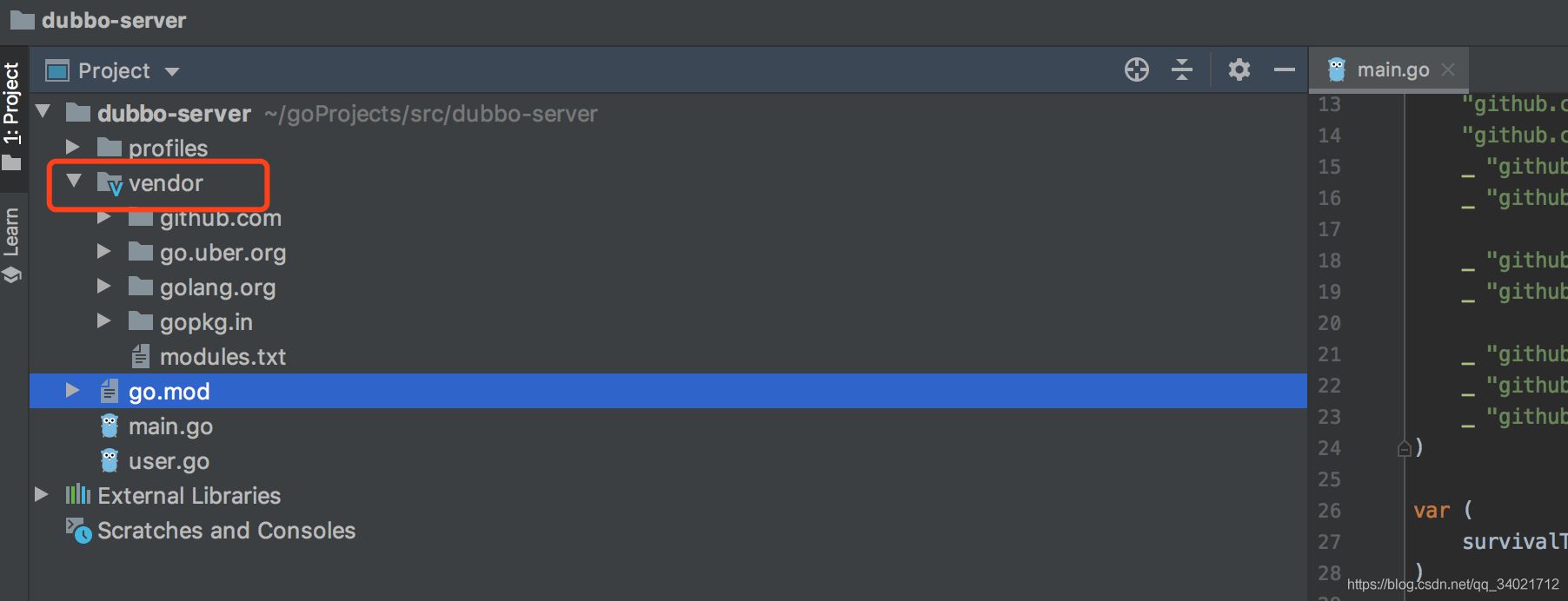Expand the External Libraries node
The image size is (1568, 601).
(41, 495)
